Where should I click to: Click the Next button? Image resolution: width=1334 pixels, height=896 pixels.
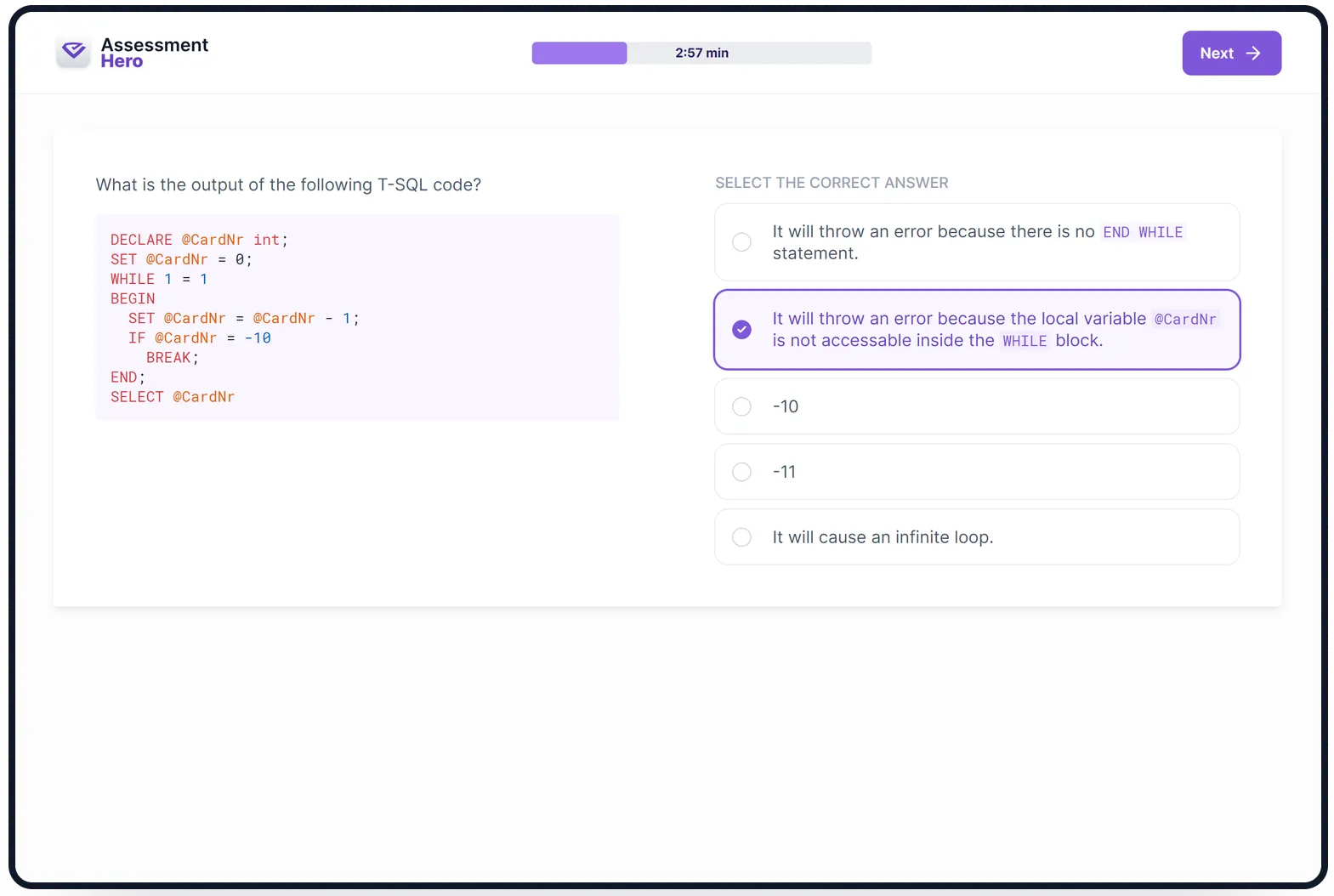pos(1231,53)
